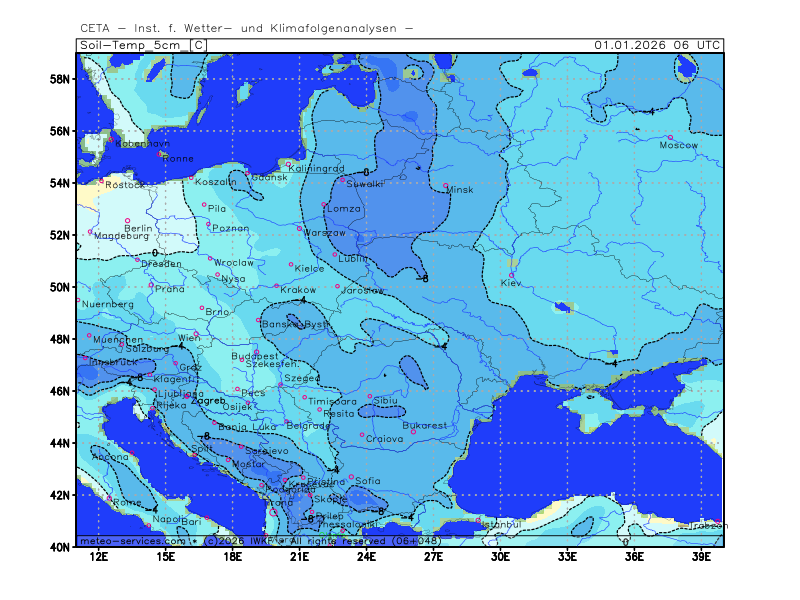Viewport: 800px width, 600px height.
Task: Click the Warszaw city label
Action: (x=325, y=233)
